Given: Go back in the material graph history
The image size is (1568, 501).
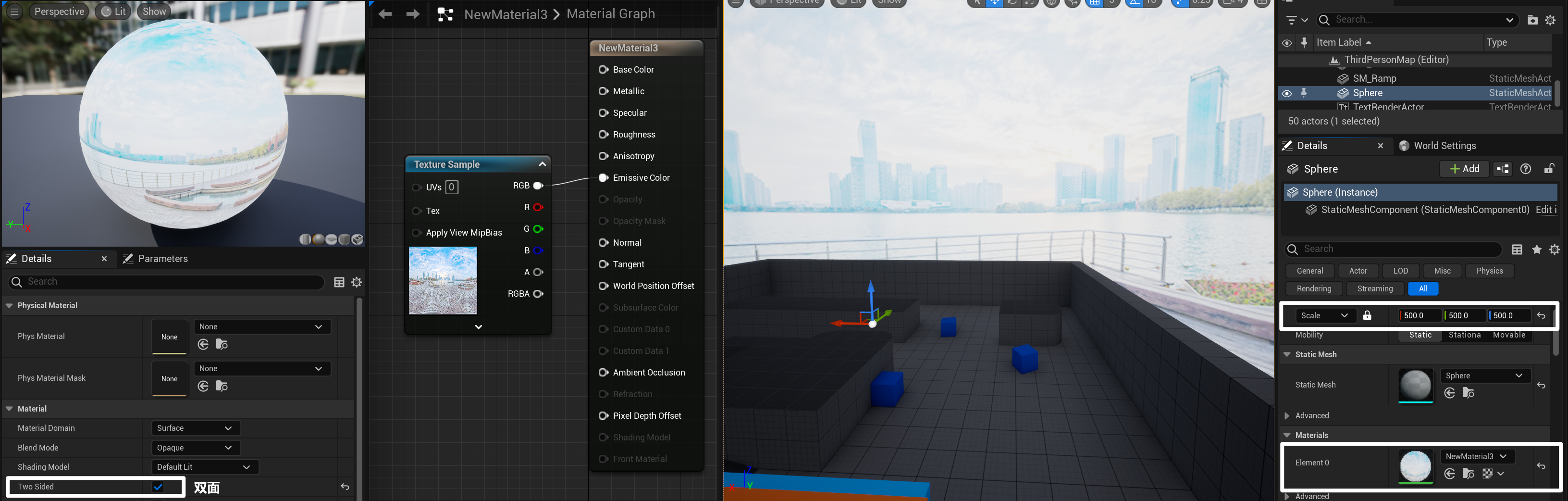Looking at the screenshot, I should (x=385, y=14).
